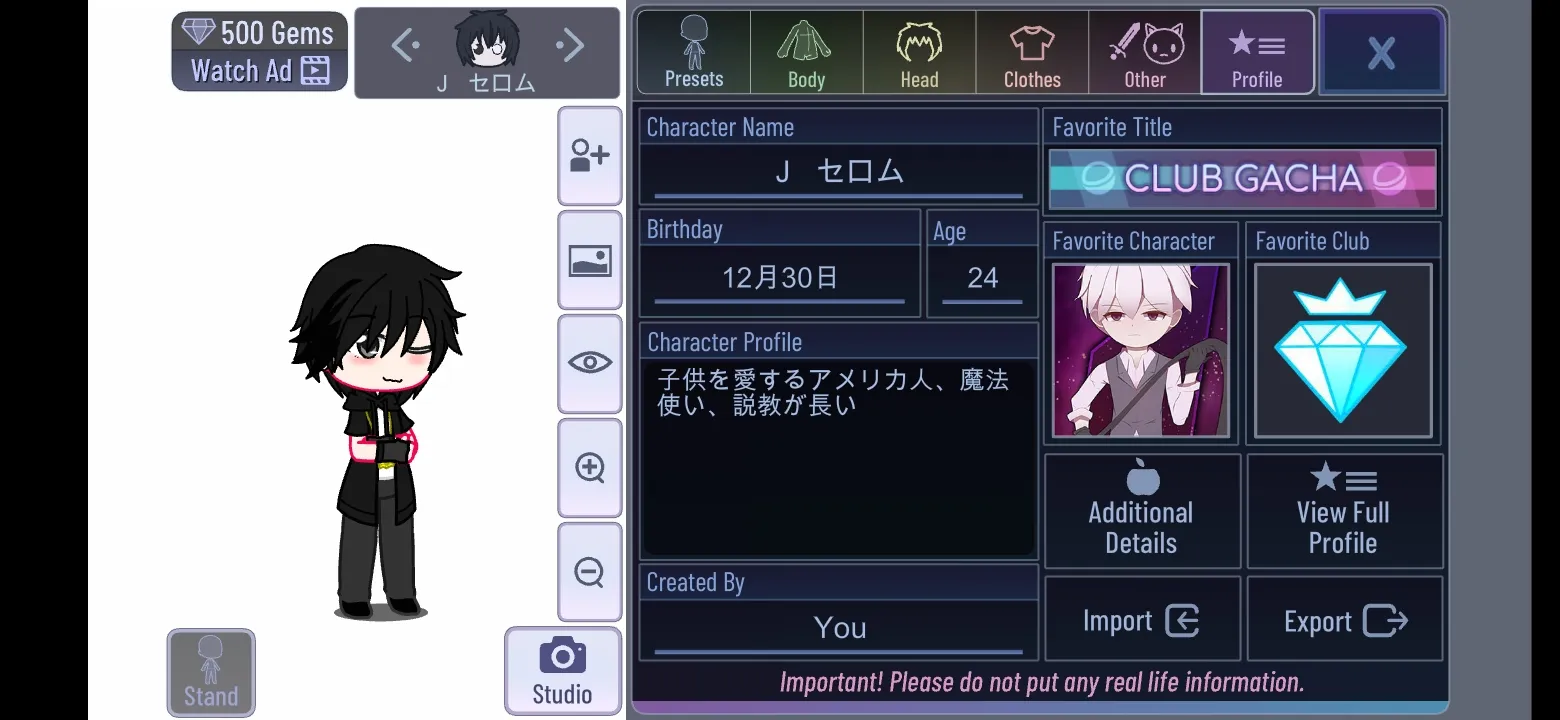The width and height of the screenshot is (1560, 720).
Task: Toggle the eye visibility icon
Action: [589, 363]
